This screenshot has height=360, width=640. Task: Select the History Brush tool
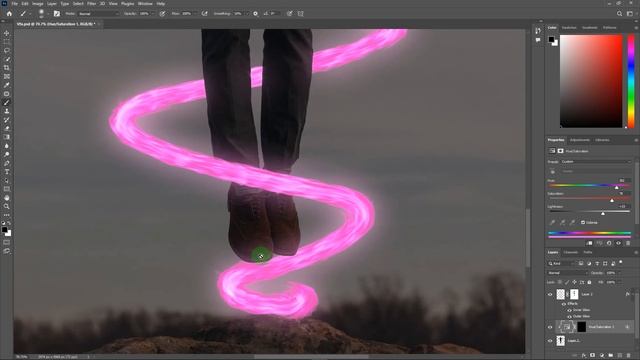click(x=7, y=120)
